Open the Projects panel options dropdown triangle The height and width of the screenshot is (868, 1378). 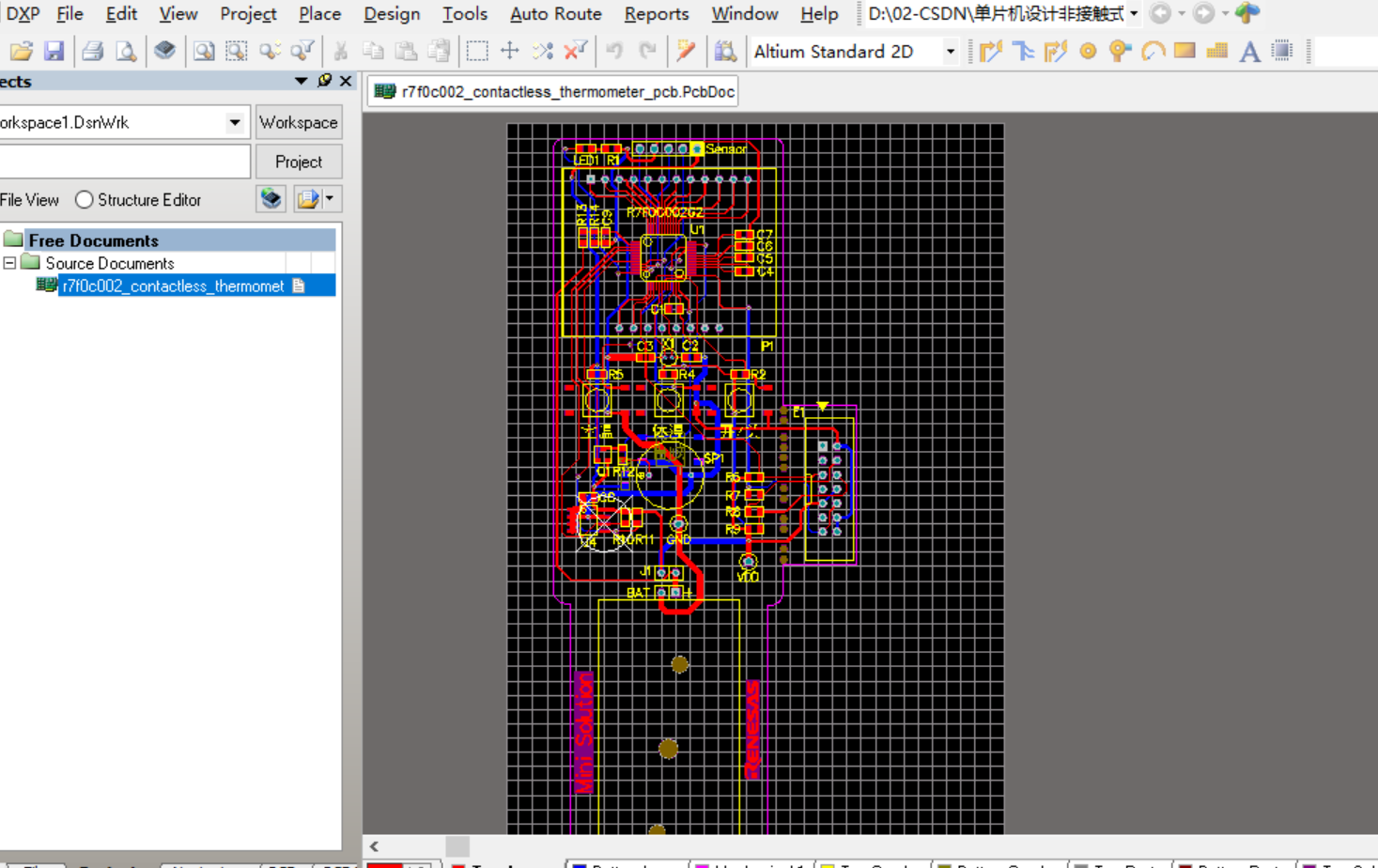click(301, 81)
